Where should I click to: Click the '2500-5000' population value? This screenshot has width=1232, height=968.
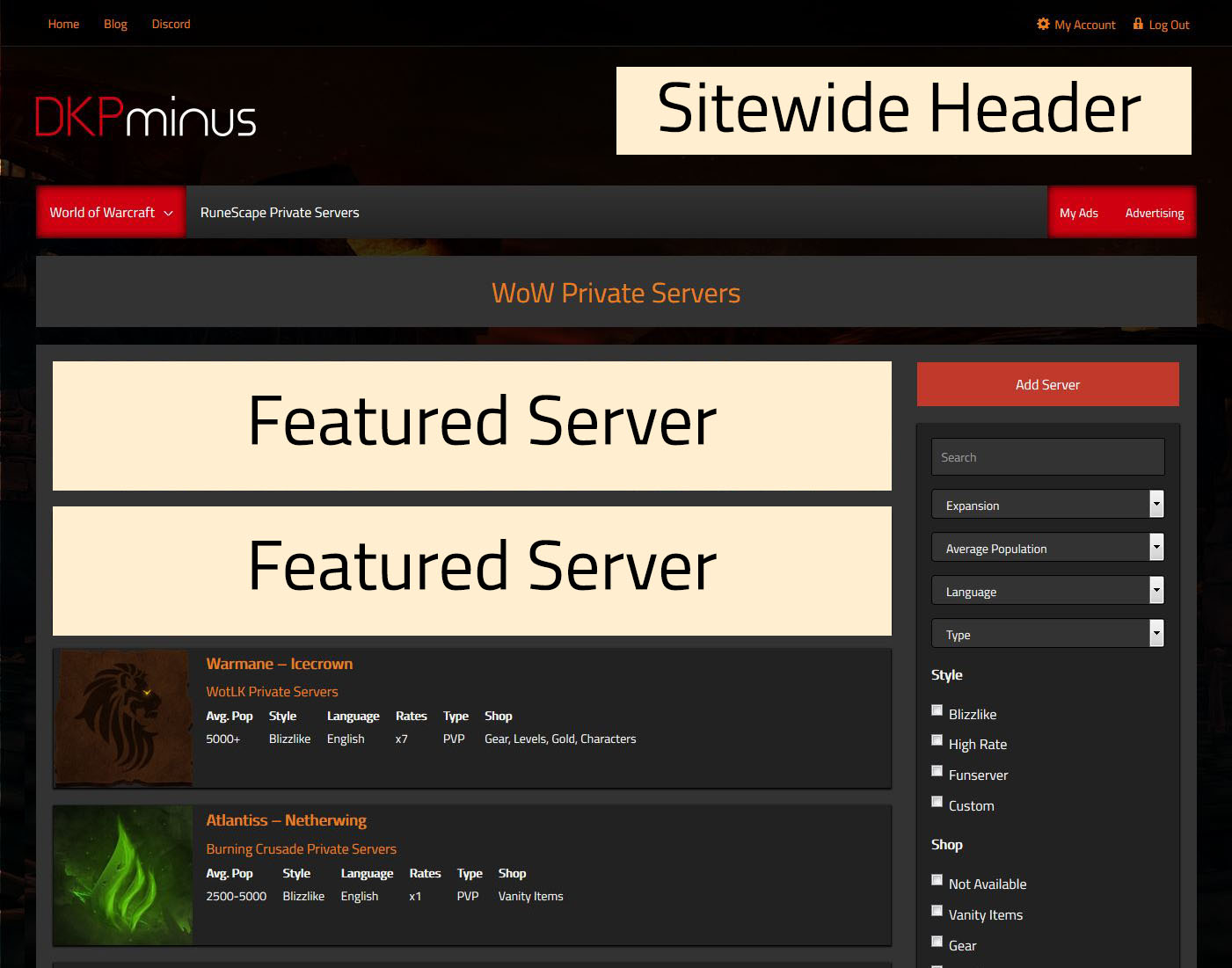(236, 896)
